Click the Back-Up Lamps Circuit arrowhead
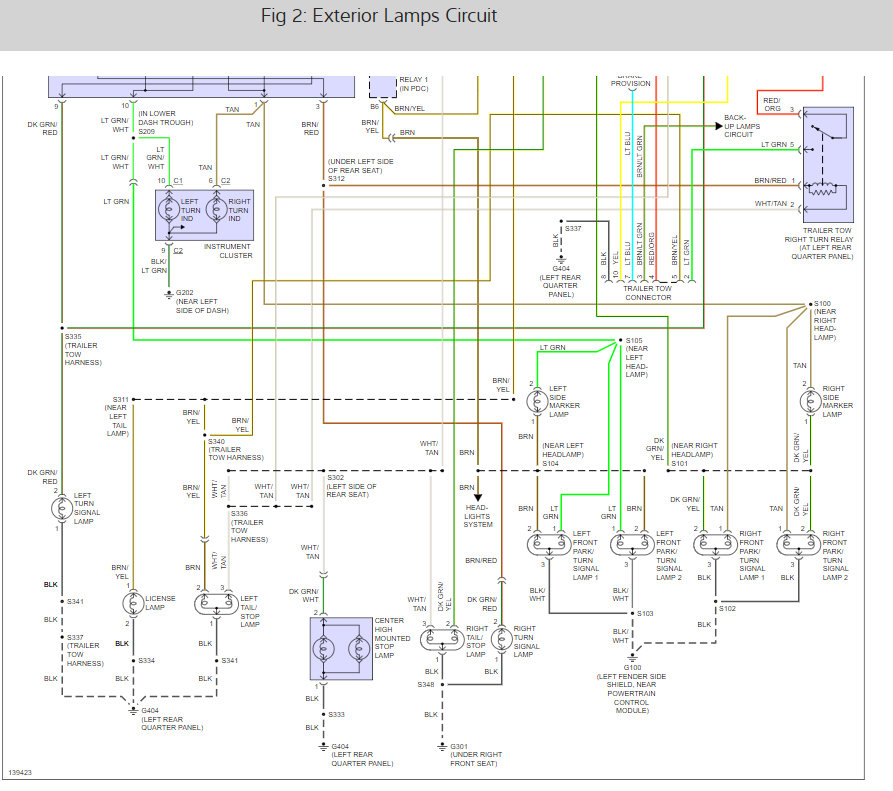The image size is (893, 791). [719, 126]
